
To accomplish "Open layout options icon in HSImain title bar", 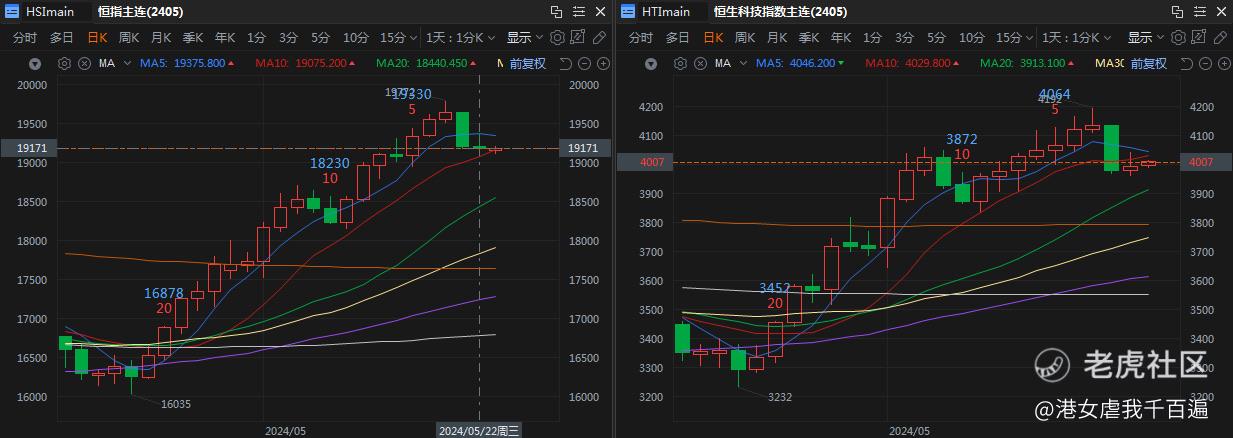I will coord(578,12).
